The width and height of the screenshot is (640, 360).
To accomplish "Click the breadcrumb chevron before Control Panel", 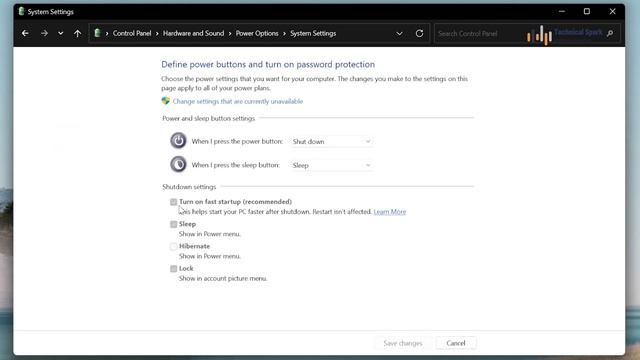I will pyautogui.click(x=107, y=33).
